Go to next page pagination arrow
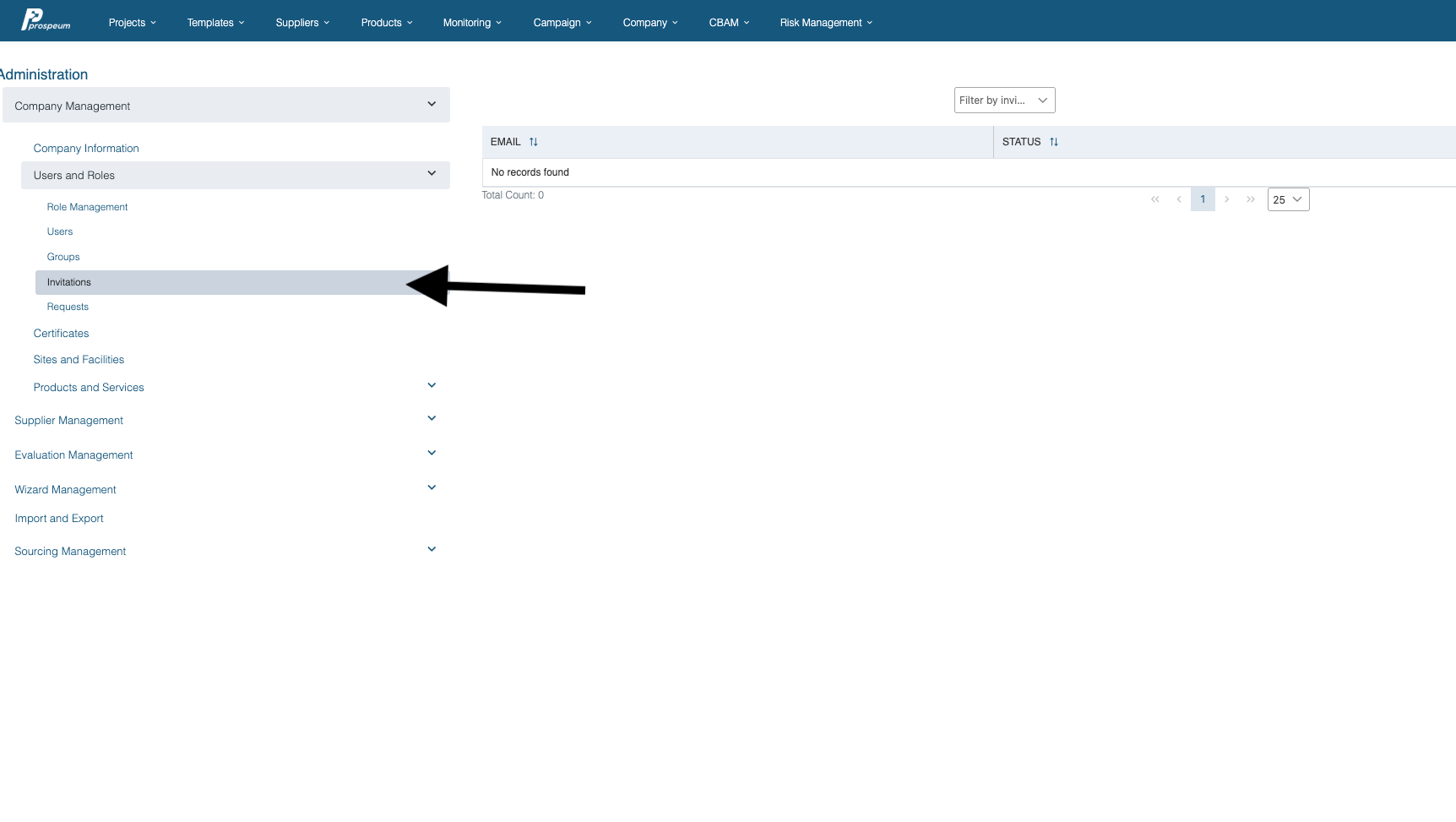 1227,199
